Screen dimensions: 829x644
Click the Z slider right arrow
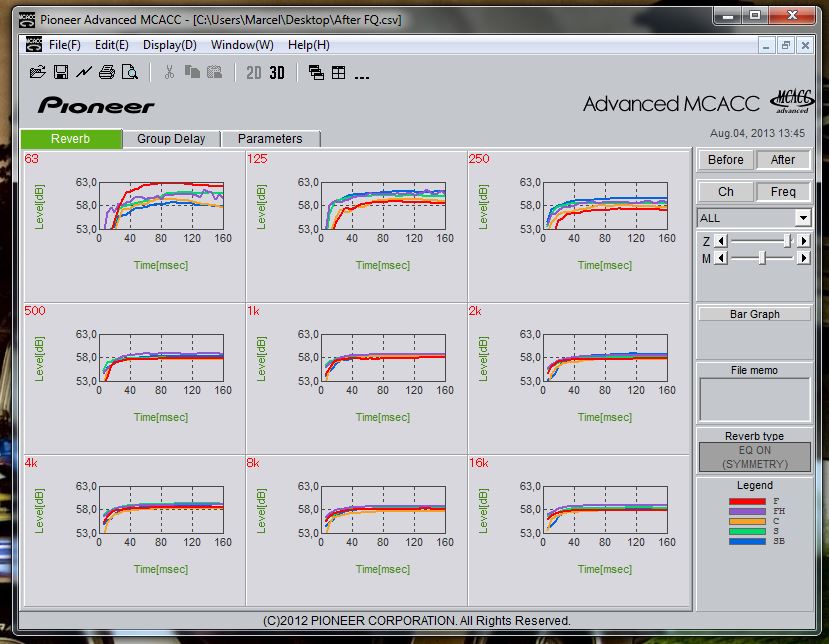pyautogui.click(x=804, y=241)
